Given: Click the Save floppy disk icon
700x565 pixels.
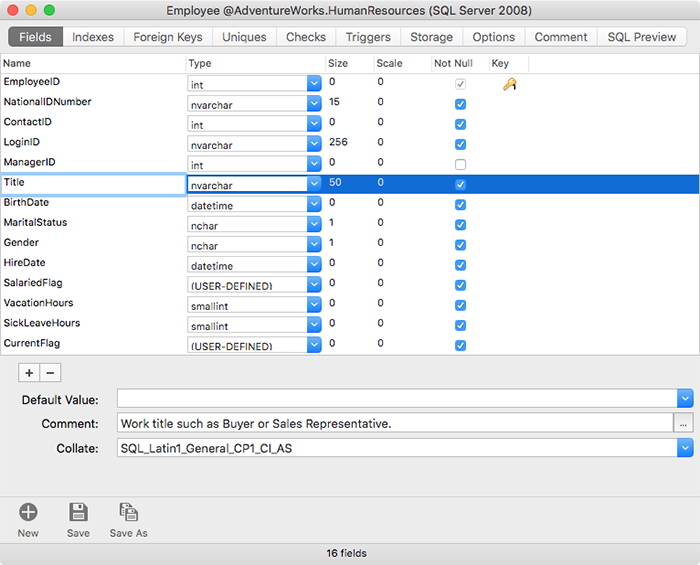Looking at the screenshot, I should [x=78, y=512].
